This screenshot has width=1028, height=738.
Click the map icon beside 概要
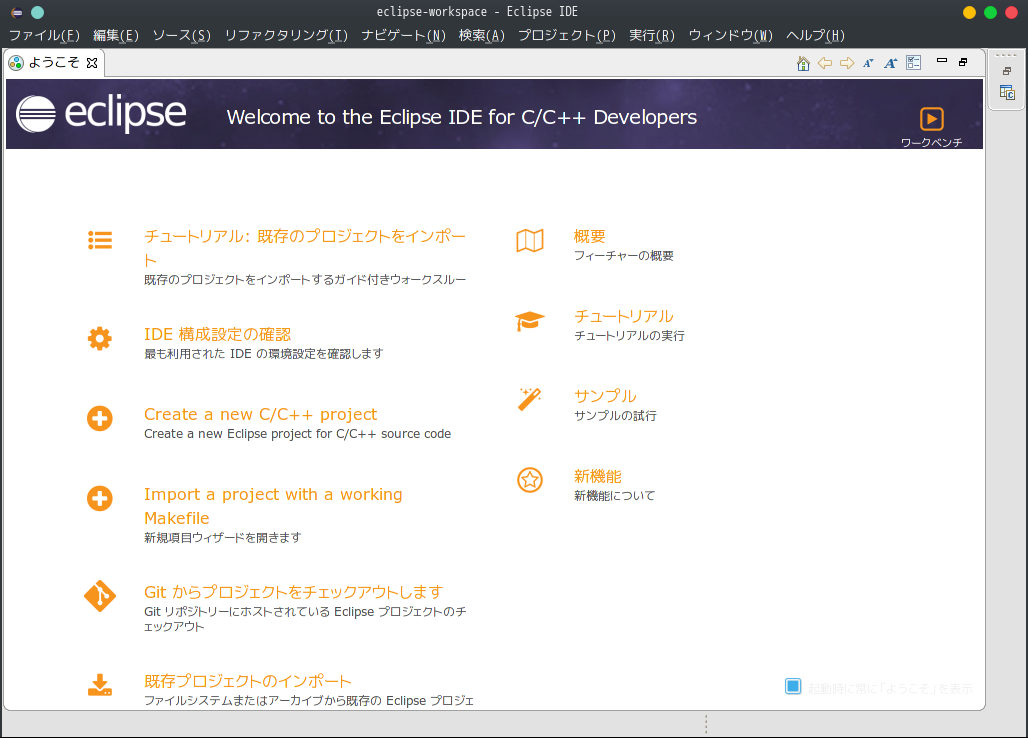(530, 241)
